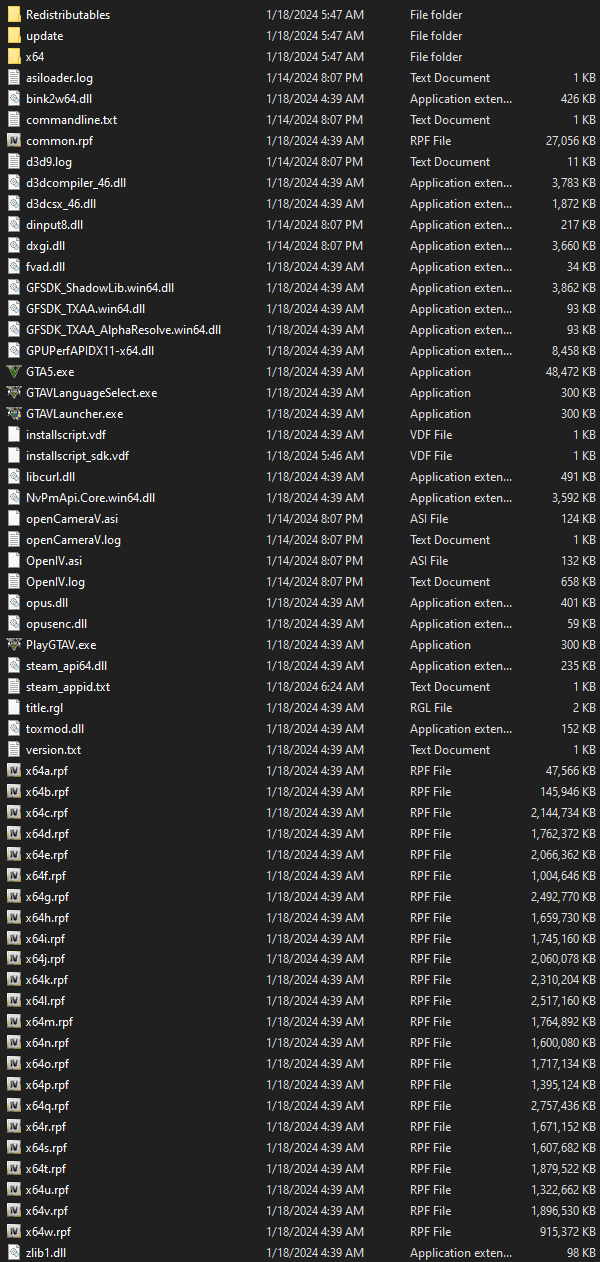
Task: Select GPUPerfAPIDX11-x64.dll file name
Action: [x=90, y=351]
